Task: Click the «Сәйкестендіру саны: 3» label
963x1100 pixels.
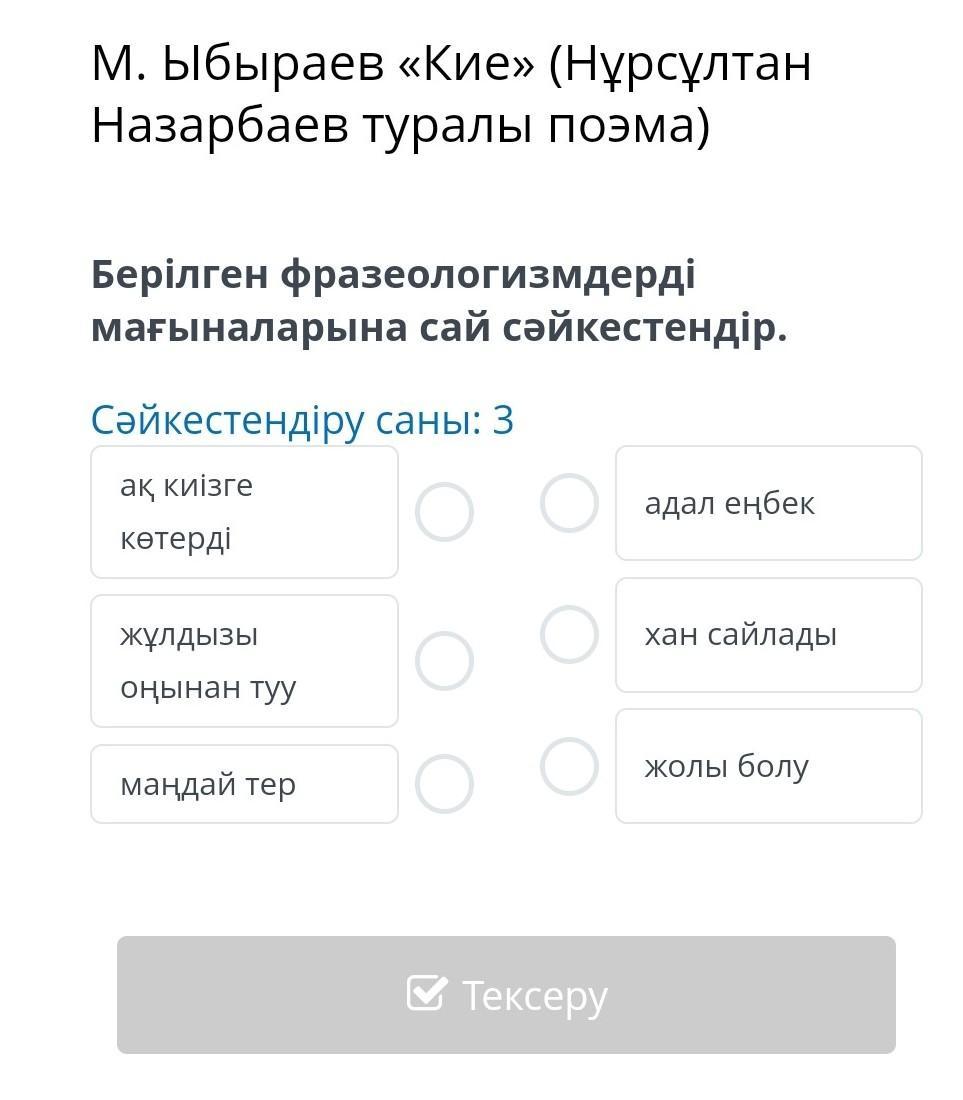Action: 302,420
